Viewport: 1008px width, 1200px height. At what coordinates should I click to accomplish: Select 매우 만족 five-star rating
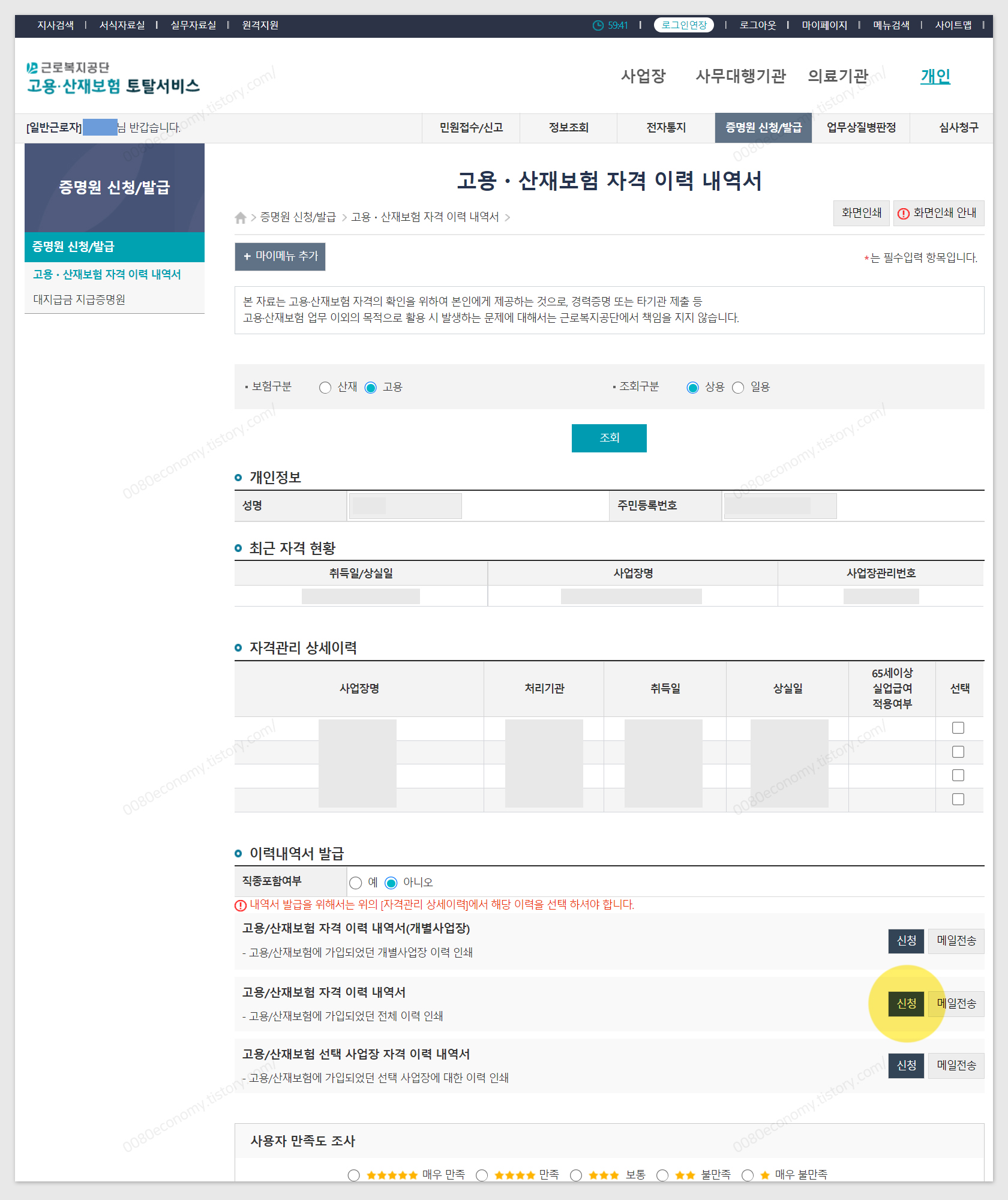click(x=354, y=1175)
